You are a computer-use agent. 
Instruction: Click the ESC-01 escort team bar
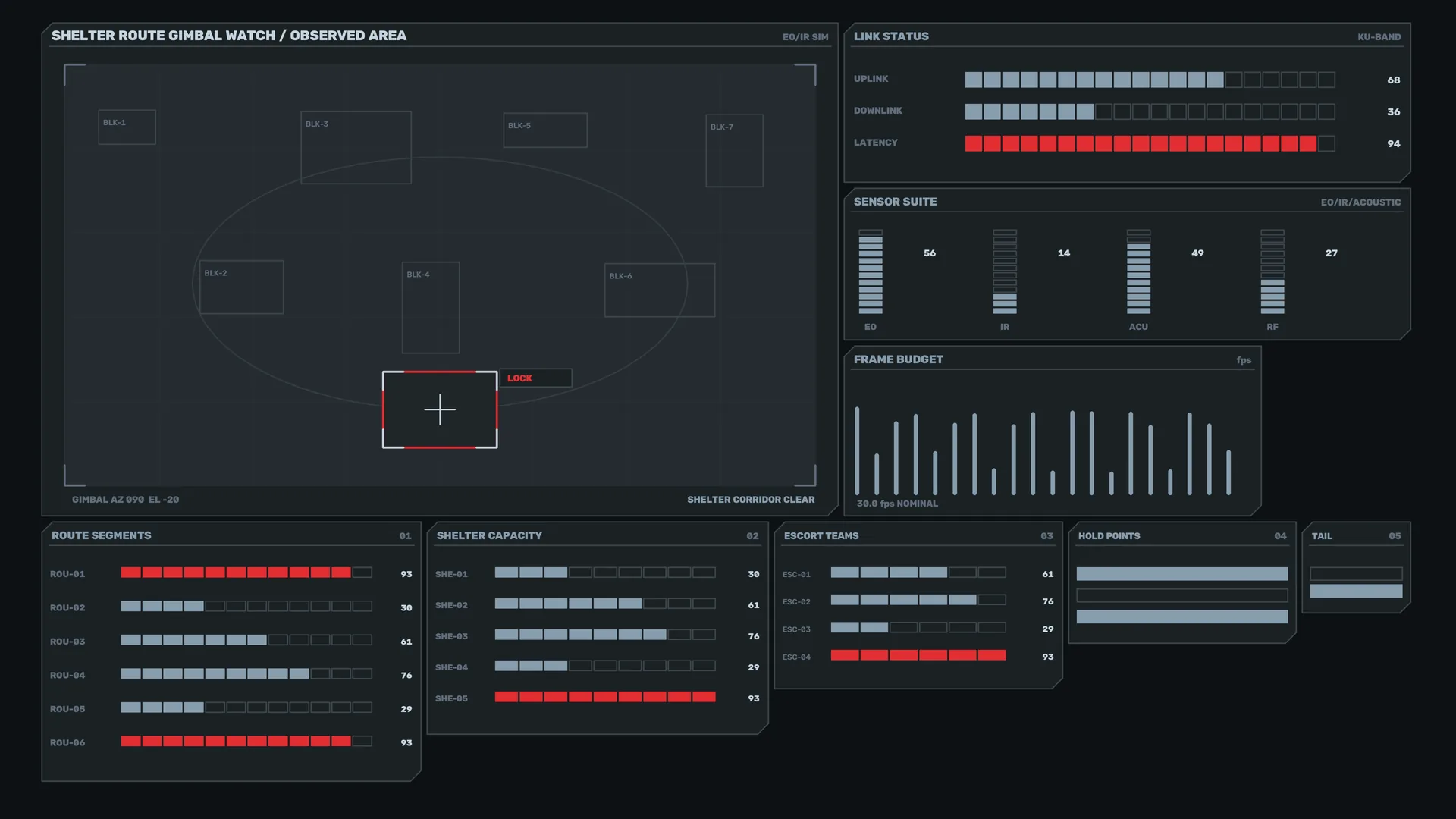[x=918, y=573]
